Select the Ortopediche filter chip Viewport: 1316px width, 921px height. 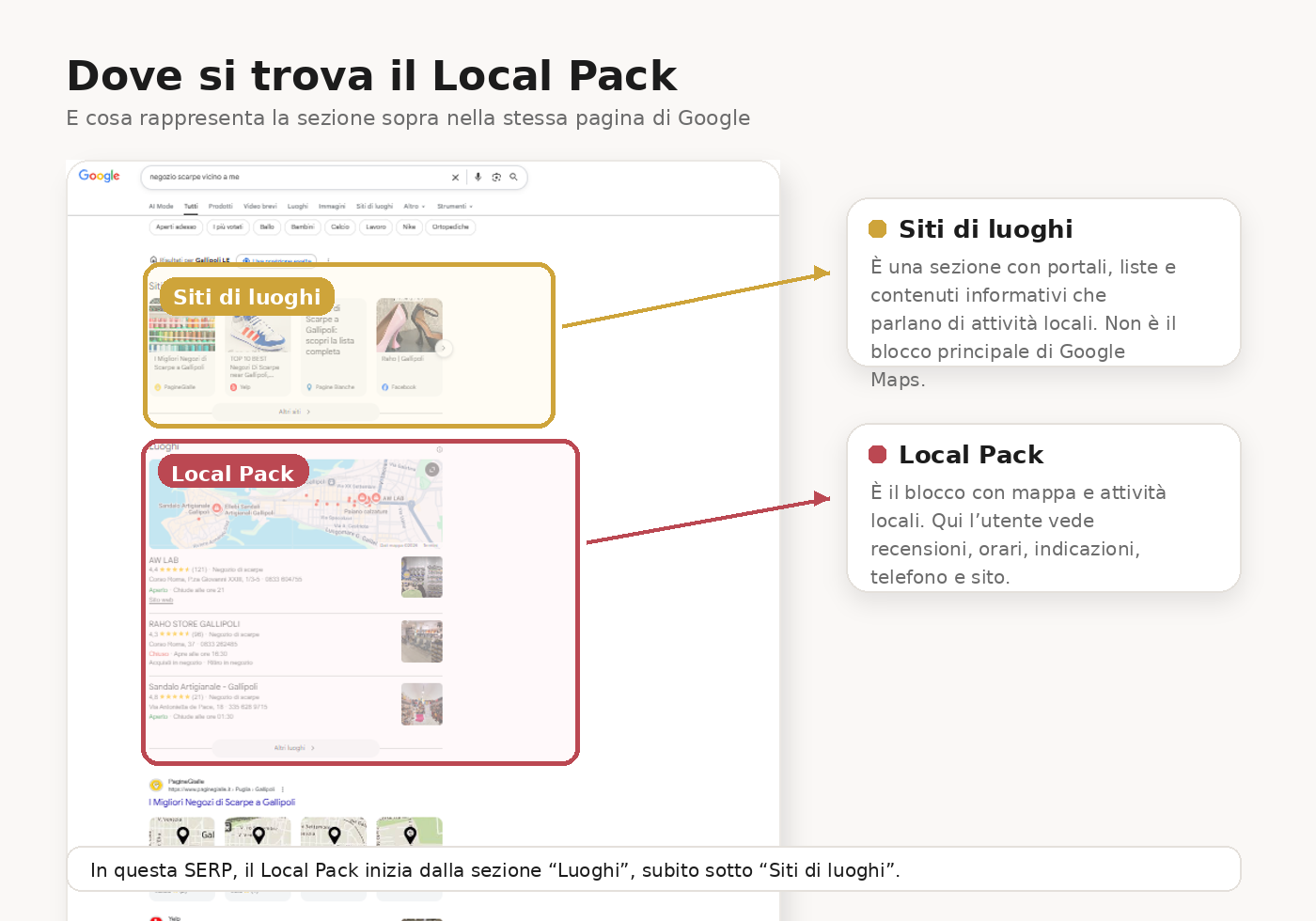coord(450,226)
